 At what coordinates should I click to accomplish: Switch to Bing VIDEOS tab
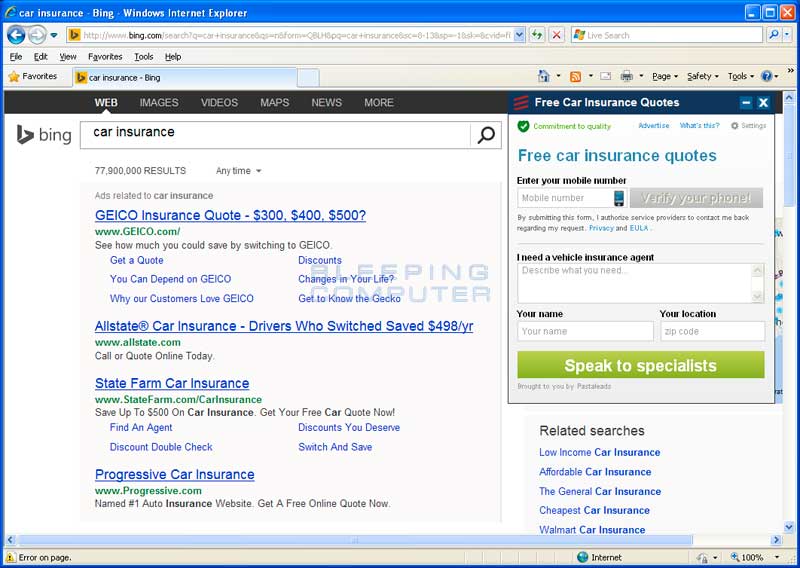(219, 103)
